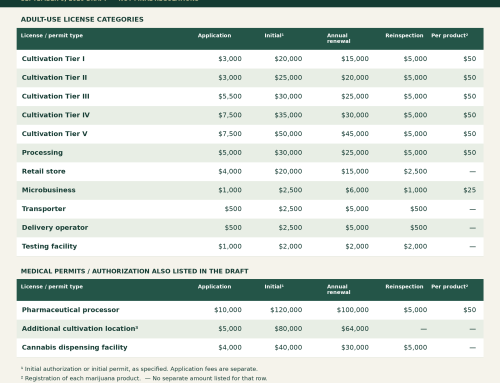
Task: Click Additional cultivation location initial fee $80,000
Action: 288,329
